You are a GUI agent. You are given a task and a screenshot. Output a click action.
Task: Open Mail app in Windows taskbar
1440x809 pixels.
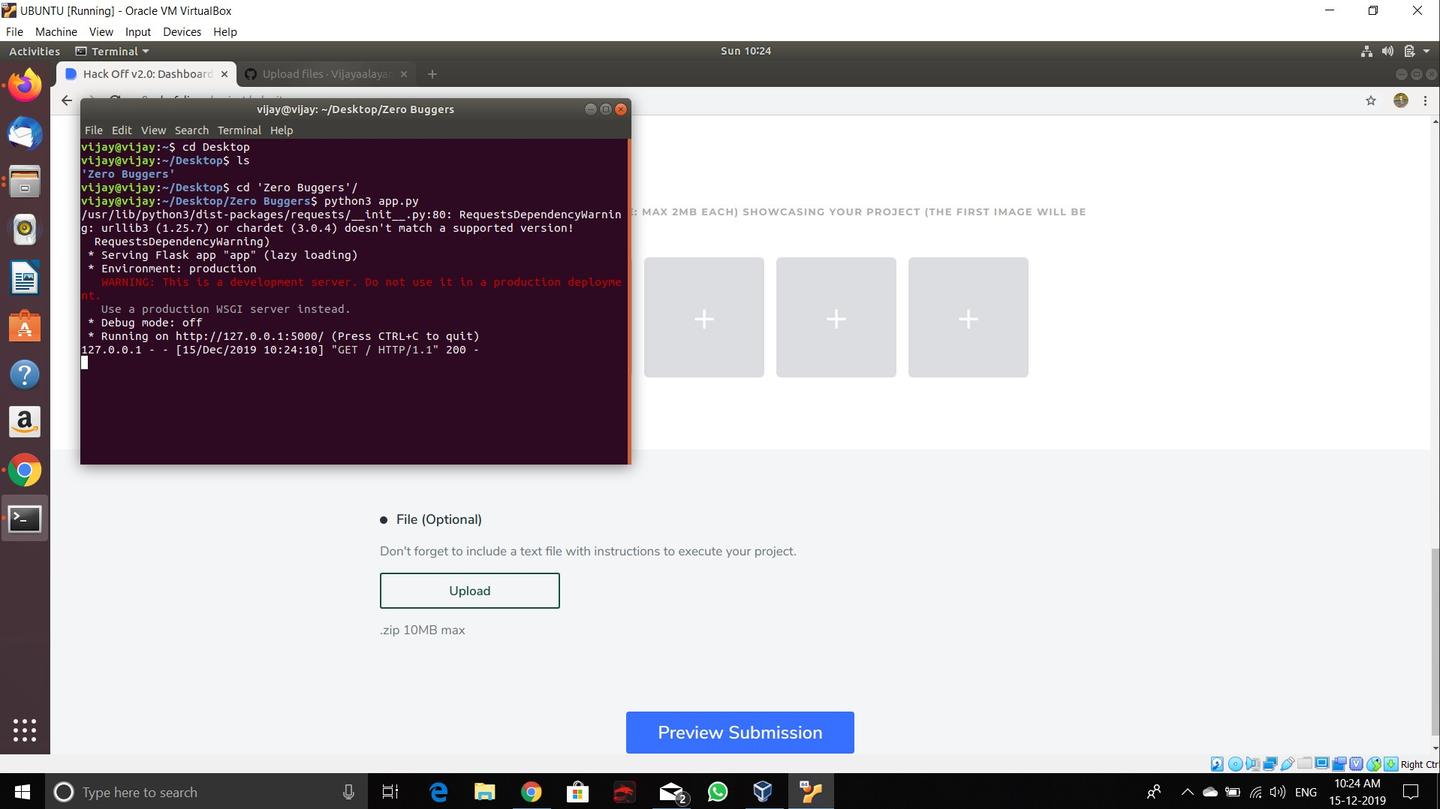pos(672,791)
